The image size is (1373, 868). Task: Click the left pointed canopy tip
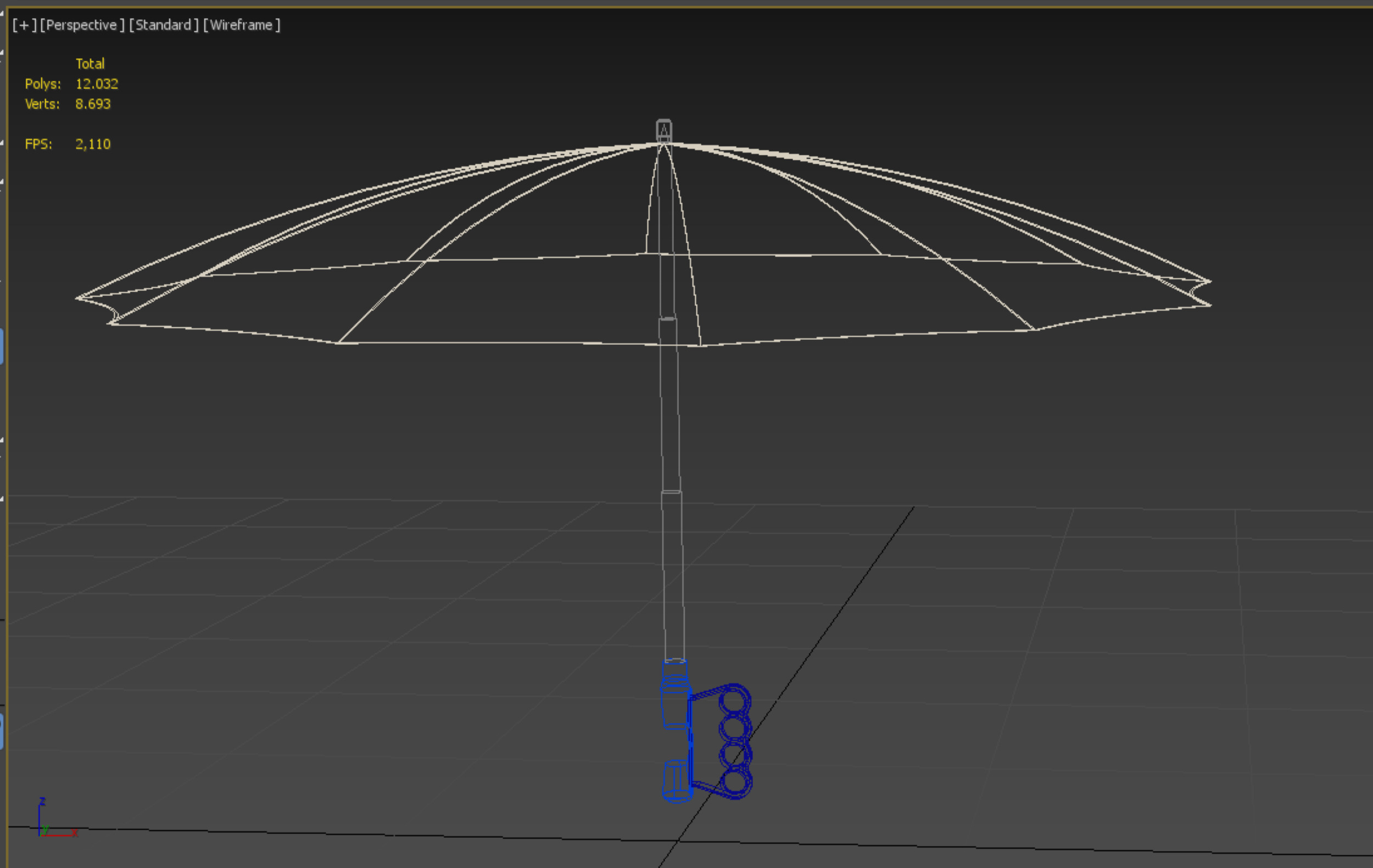coord(77,298)
